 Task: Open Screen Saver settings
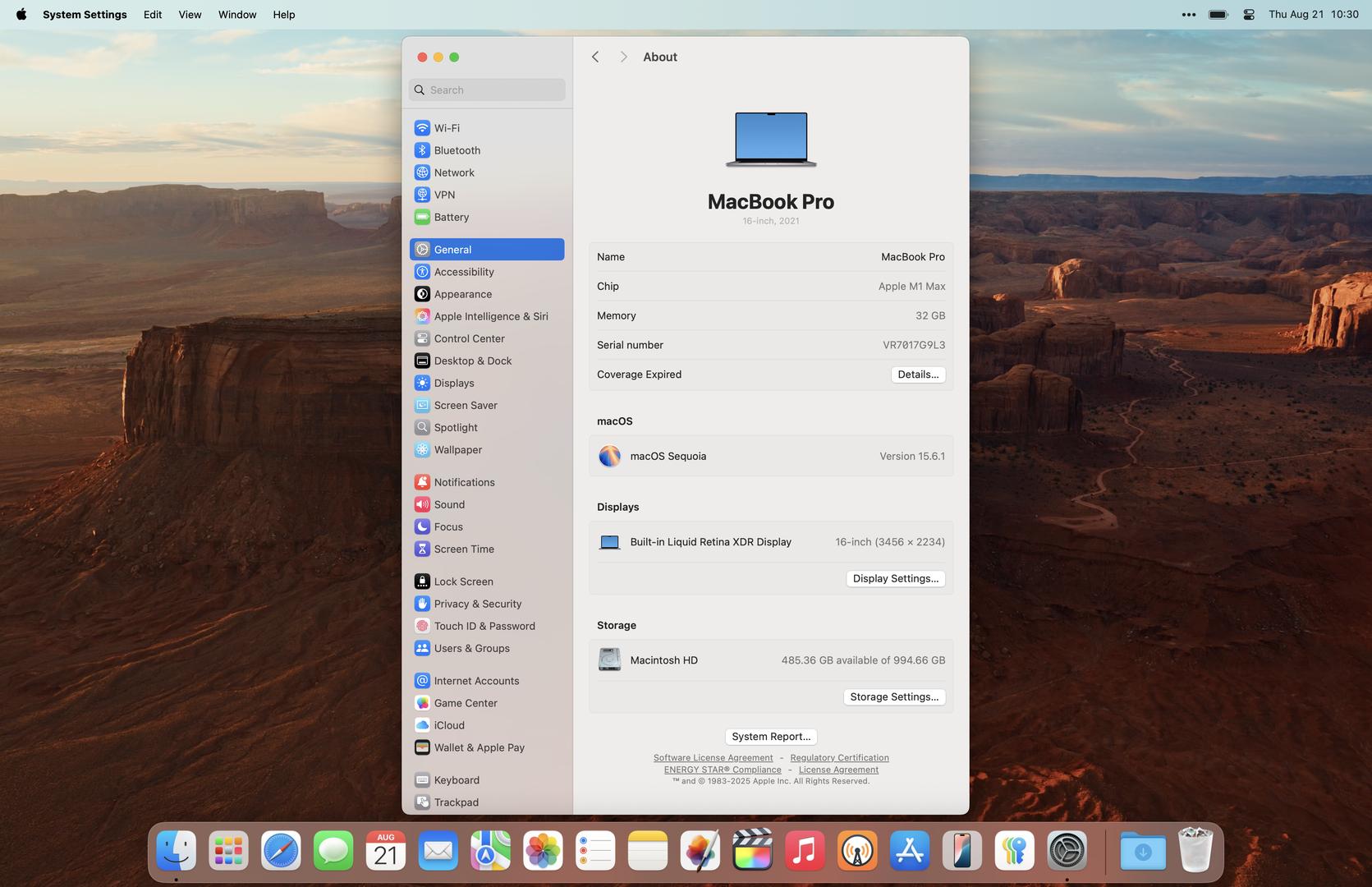(487, 405)
